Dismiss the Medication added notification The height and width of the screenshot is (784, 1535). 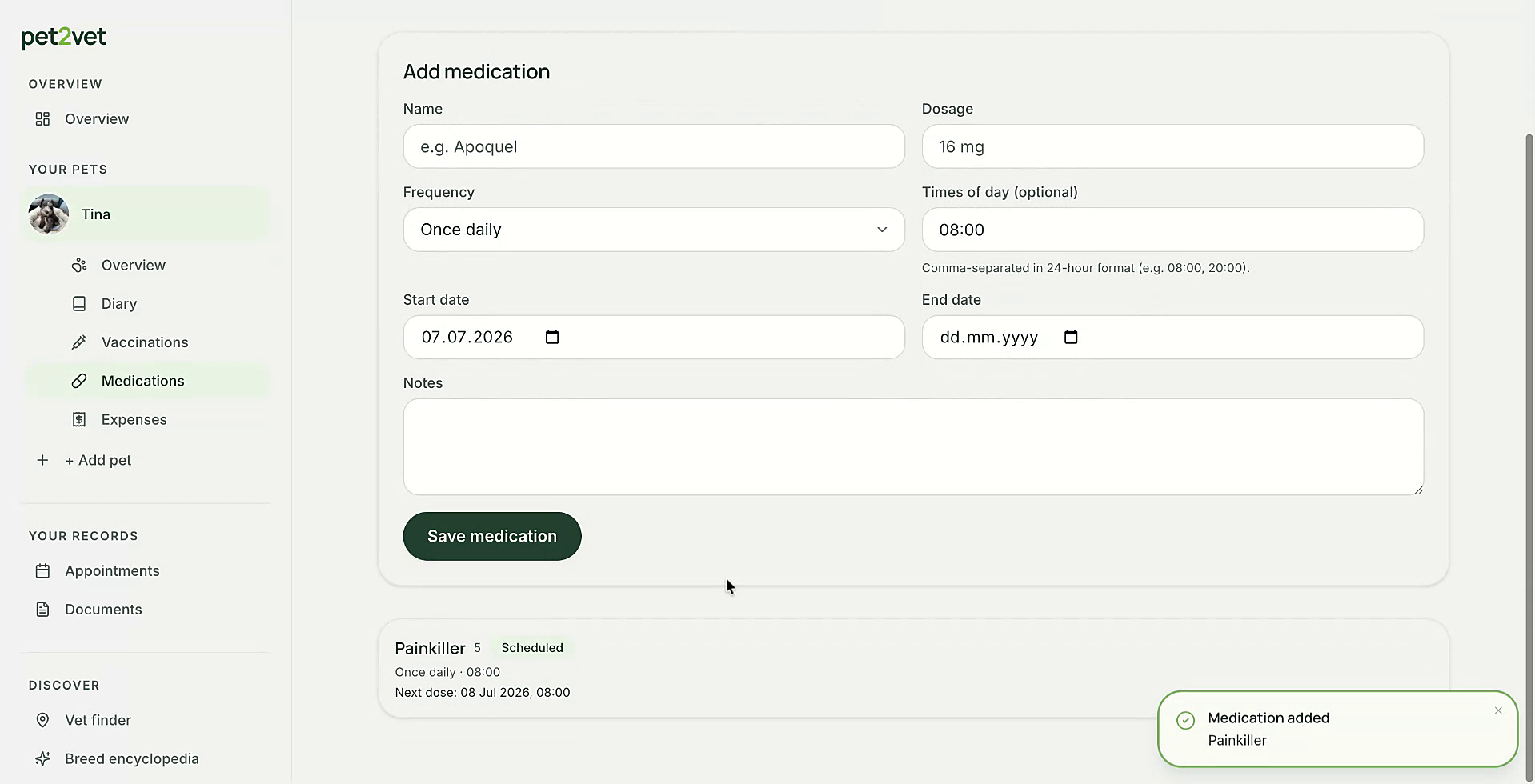pos(1498,710)
